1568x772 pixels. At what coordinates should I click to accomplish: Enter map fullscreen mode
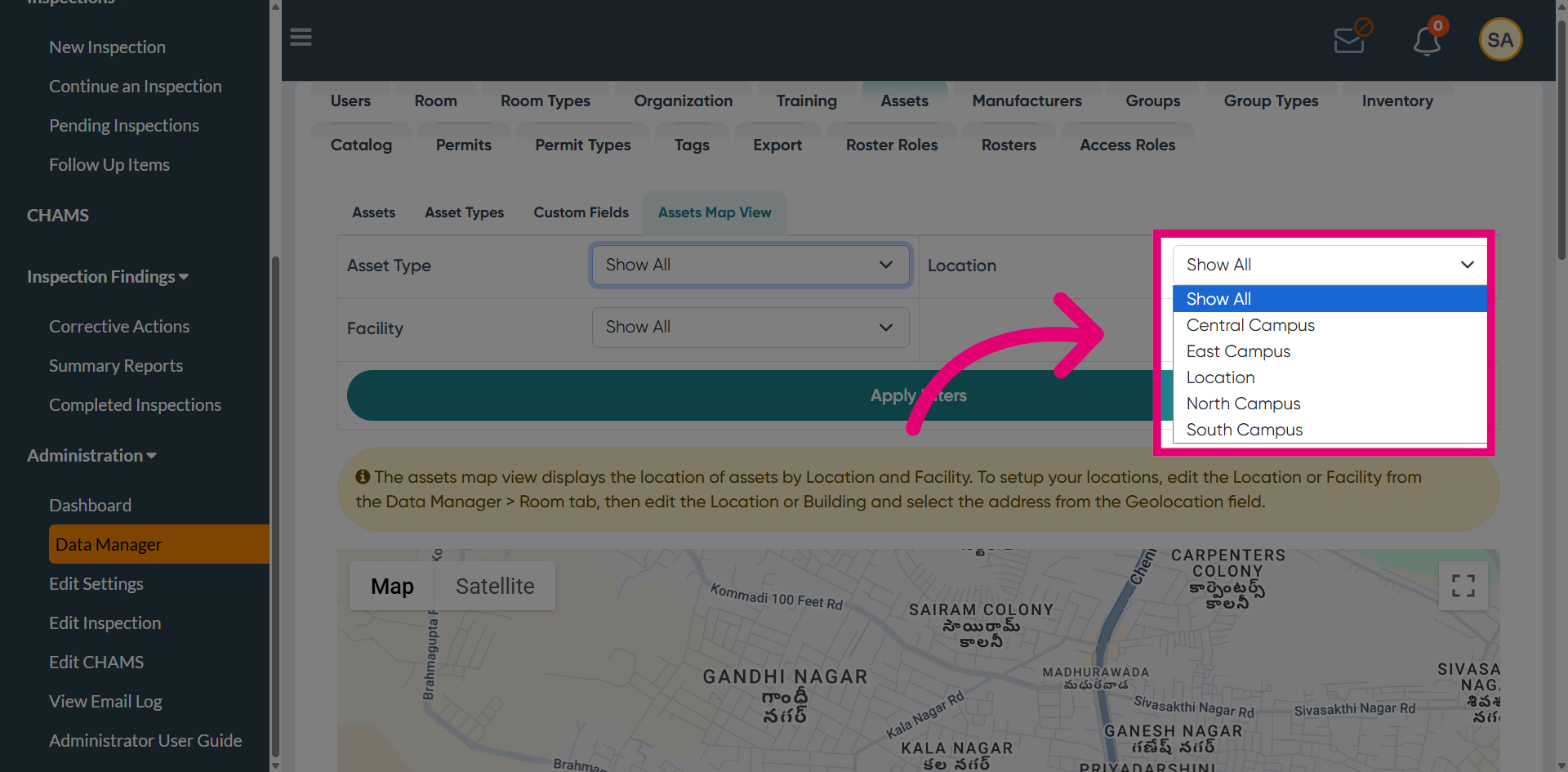tap(1463, 585)
